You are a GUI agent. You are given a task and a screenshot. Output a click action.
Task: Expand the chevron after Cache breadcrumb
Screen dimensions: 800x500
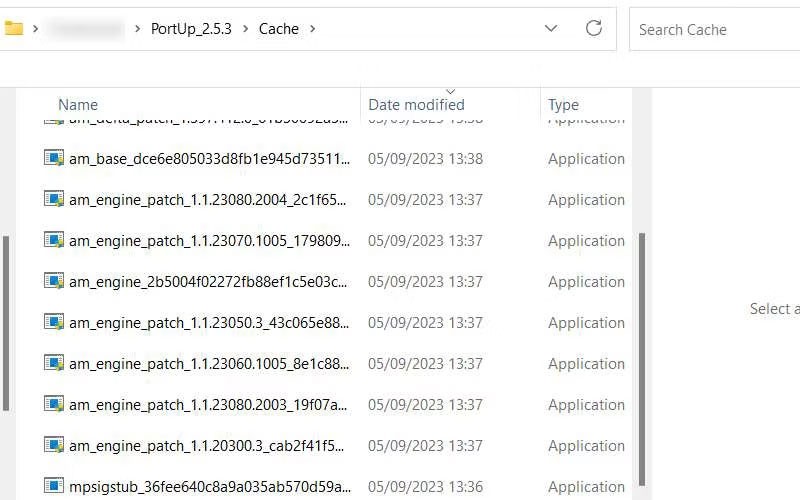tap(313, 29)
